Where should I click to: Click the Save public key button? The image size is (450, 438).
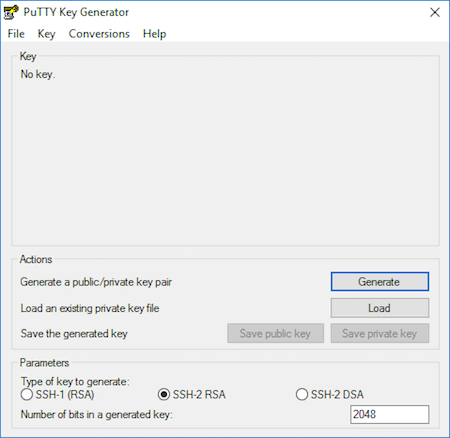tap(275, 333)
